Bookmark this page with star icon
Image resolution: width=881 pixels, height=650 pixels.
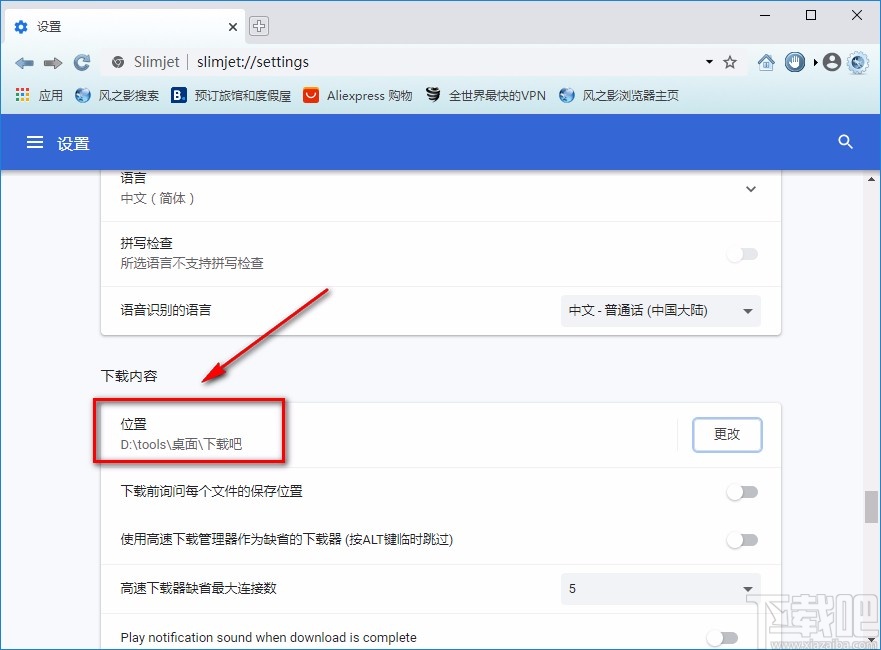(x=730, y=62)
